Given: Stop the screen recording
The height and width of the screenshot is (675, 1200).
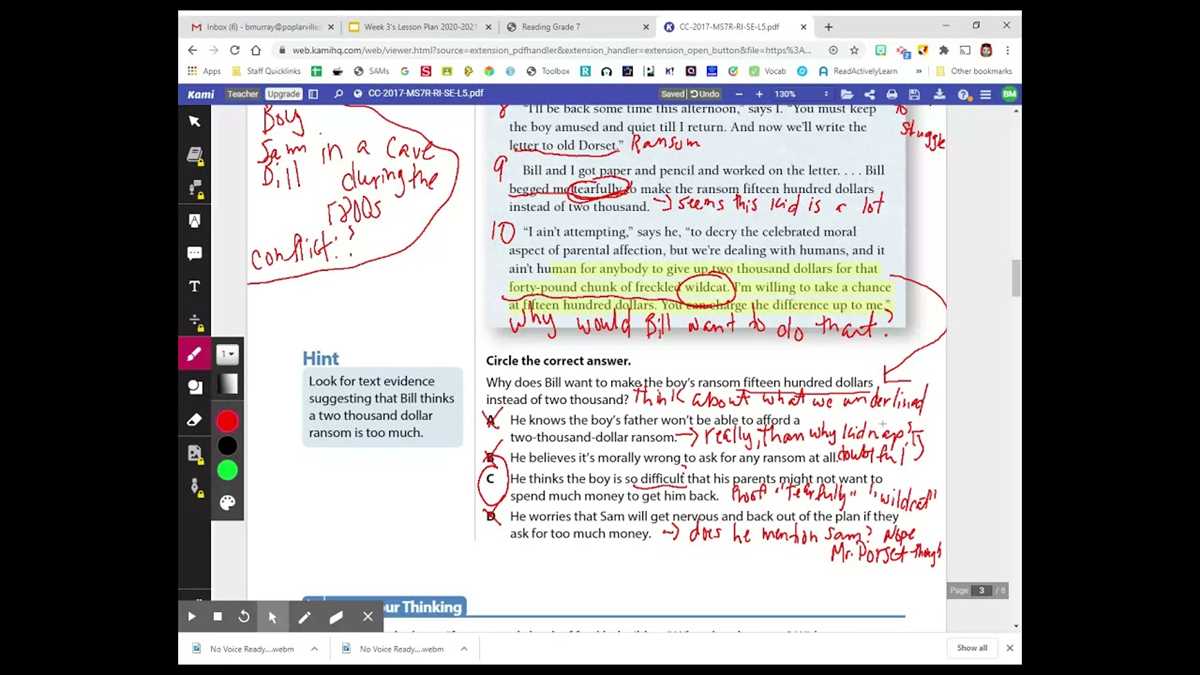Looking at the screenshot, I should click(217, 617).
